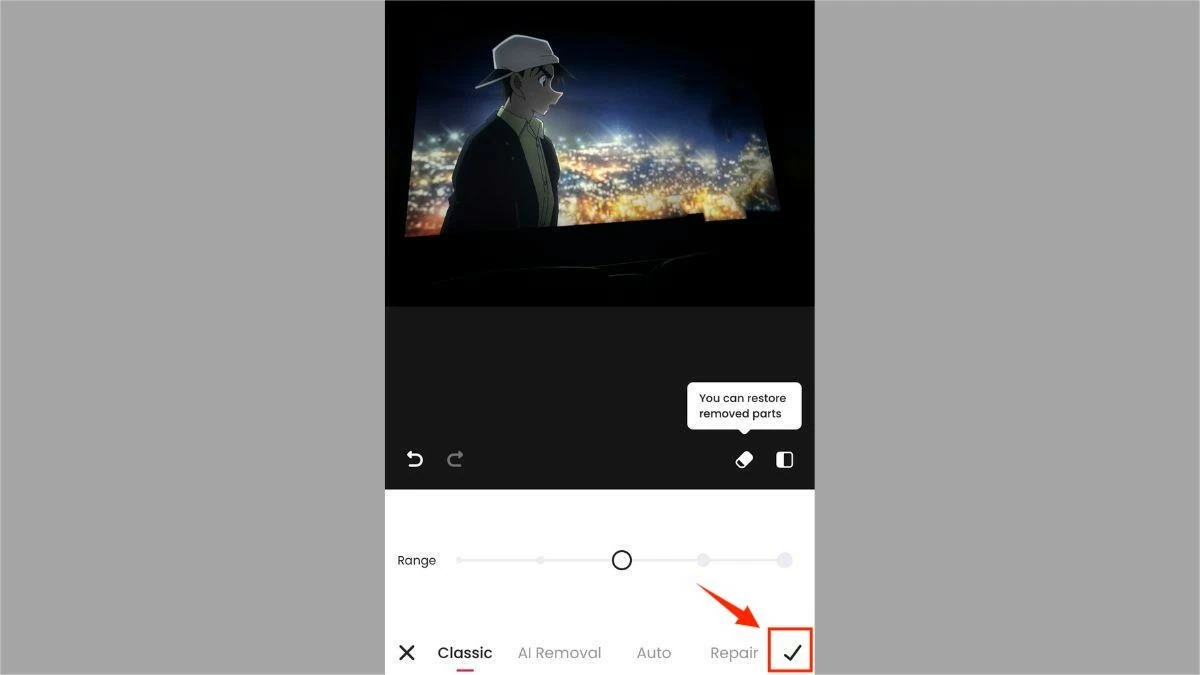Undo the last removal edit
This screenshot has width=1200, height=675.
coord(414,459)
